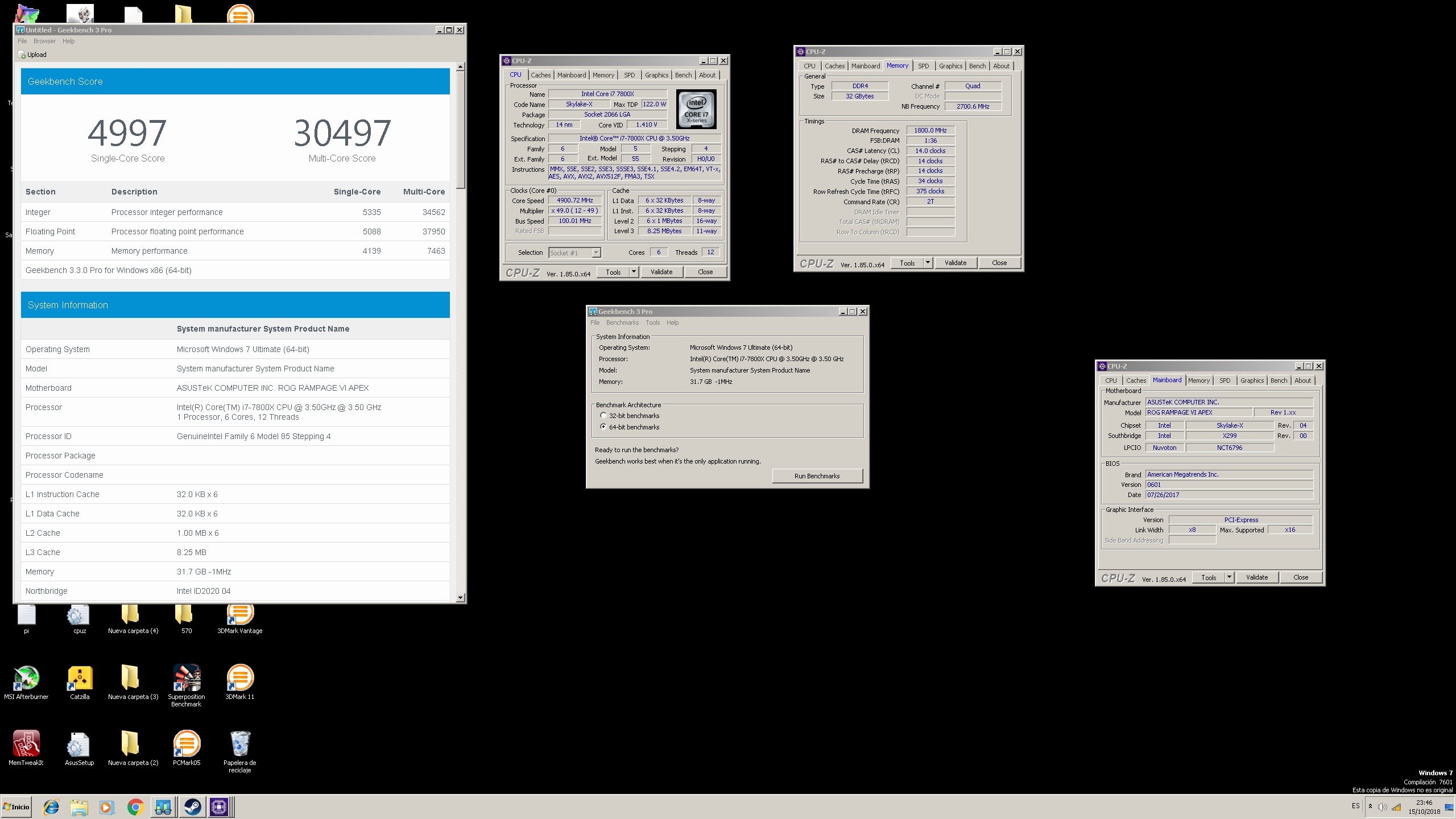Launch Internet Explorer from taskbar
The image size is (1456, 819).
(x=51, y=807)
